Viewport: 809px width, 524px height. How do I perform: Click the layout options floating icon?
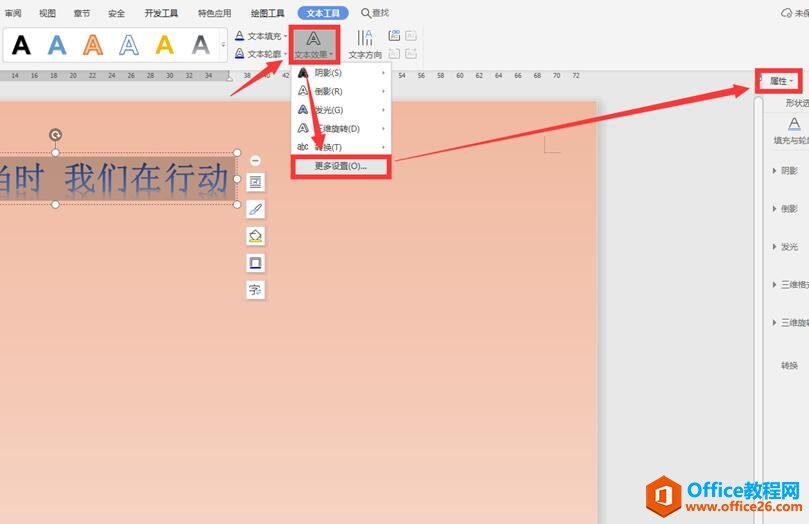tap(255, 182)
